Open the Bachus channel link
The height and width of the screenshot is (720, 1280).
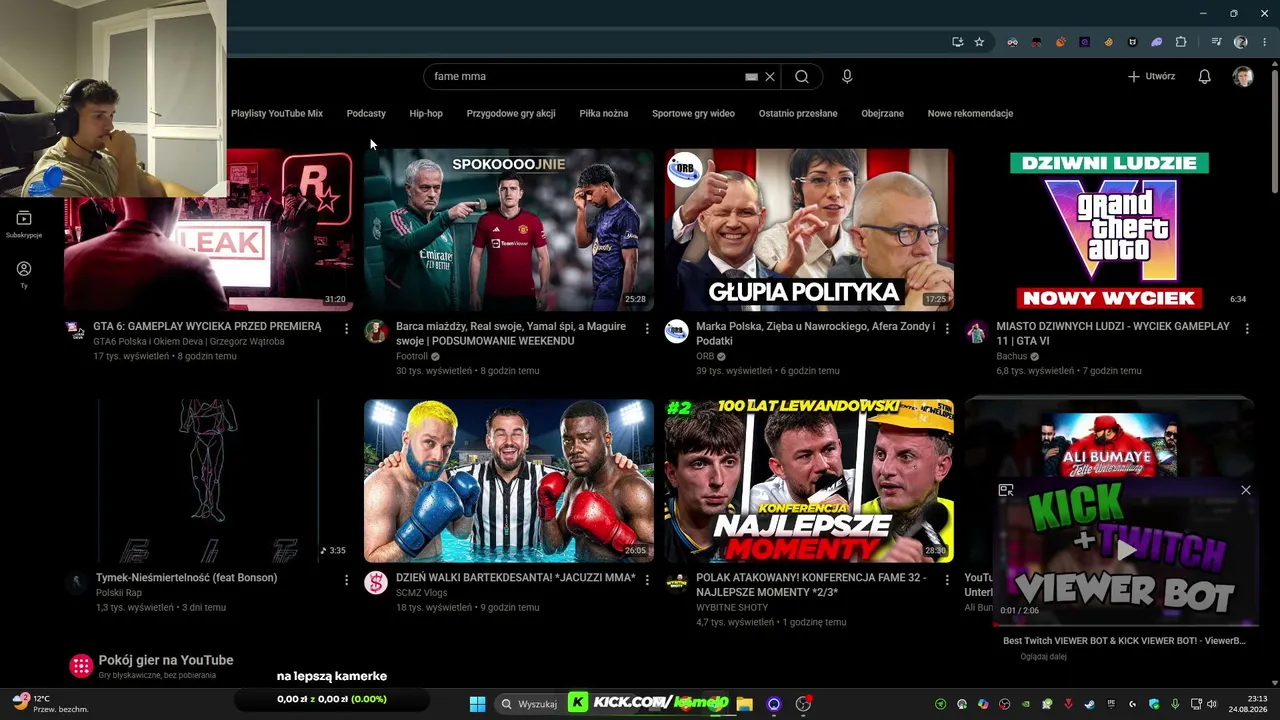(1012, 356)
